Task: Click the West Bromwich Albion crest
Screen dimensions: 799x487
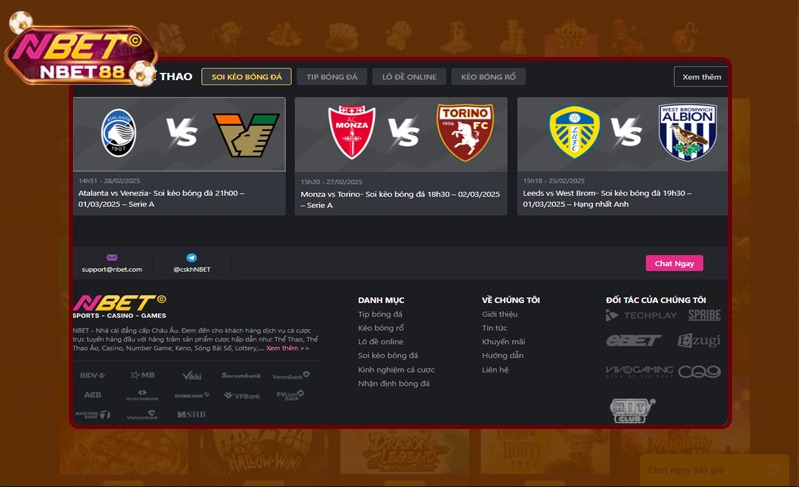Action: (687, 132)
